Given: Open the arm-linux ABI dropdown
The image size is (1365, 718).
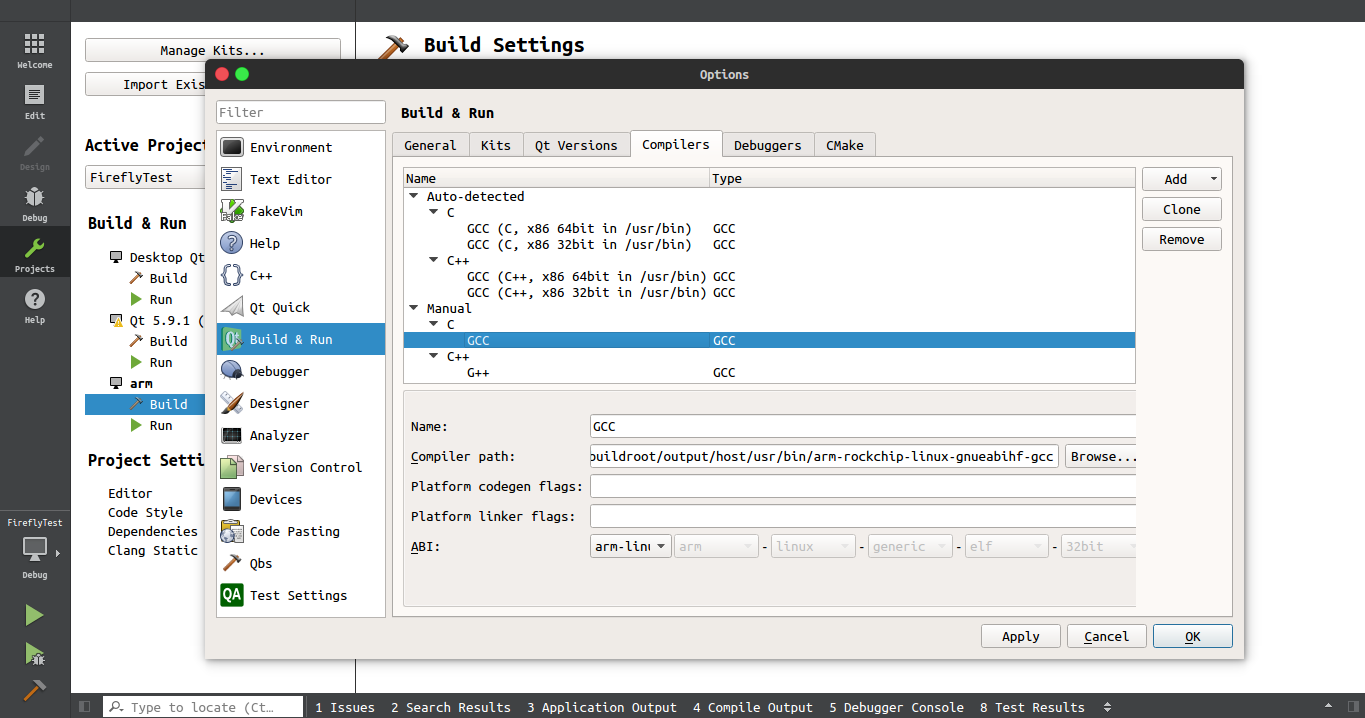Looking at the screenshot, I should point(631,547).
